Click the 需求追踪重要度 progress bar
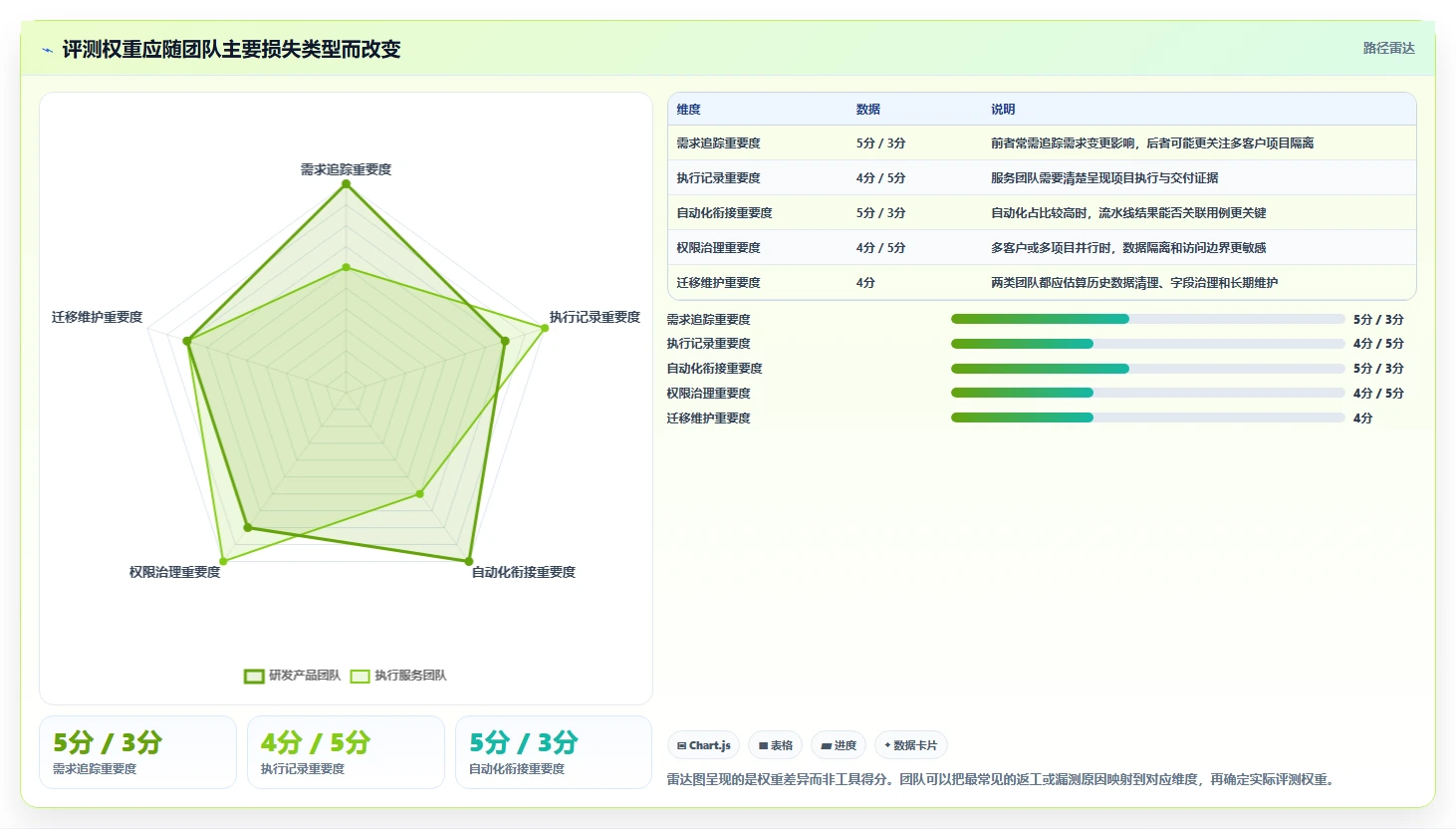 coord(1147,319)
